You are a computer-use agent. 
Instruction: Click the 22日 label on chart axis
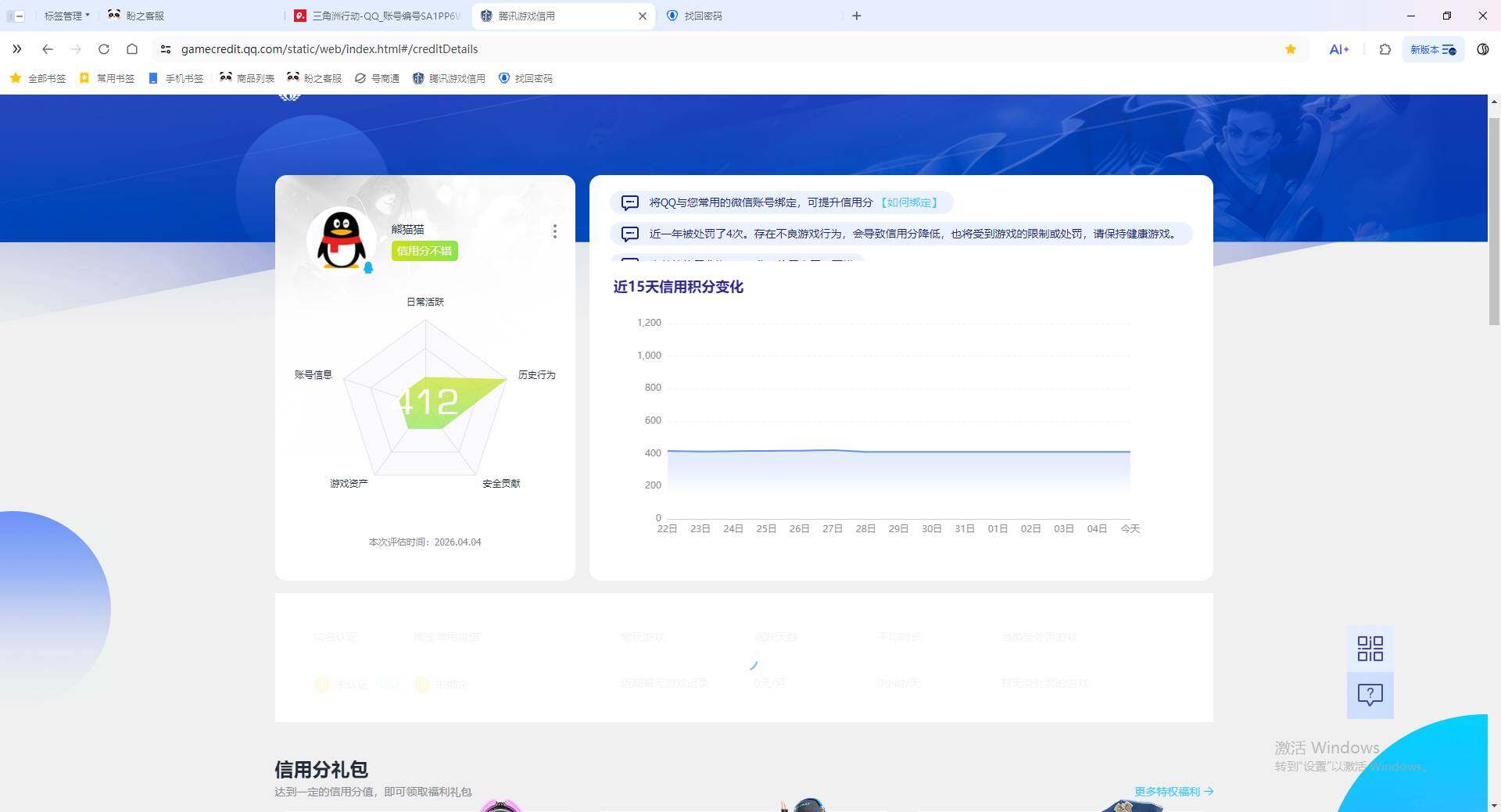pyautogui.click(x=667, y=529)
